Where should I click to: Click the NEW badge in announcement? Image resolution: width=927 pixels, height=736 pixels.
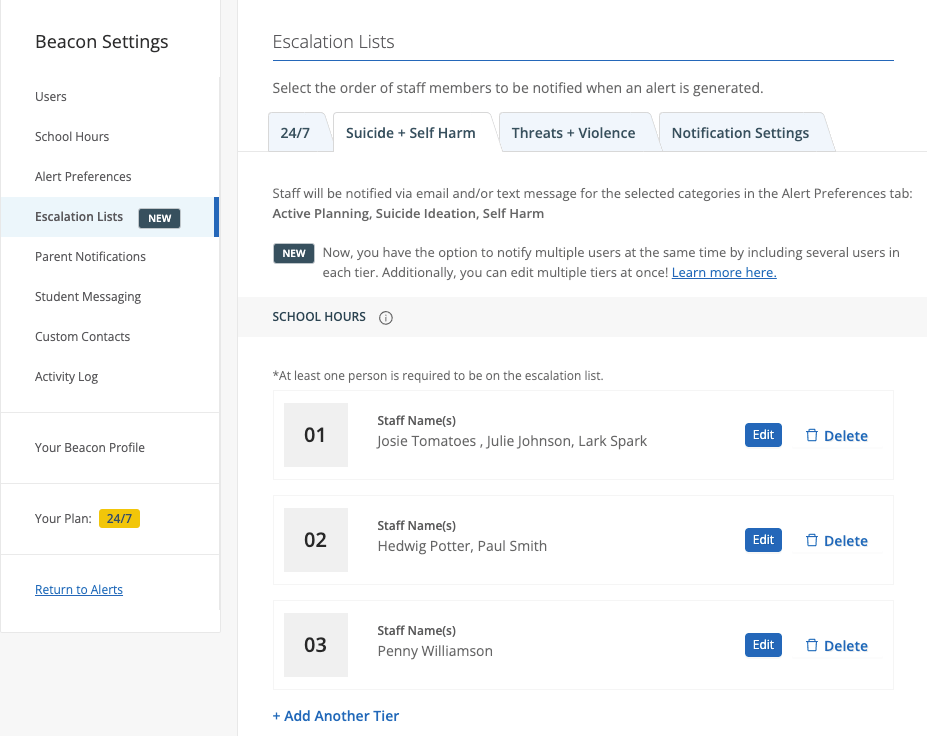point(294,253)
